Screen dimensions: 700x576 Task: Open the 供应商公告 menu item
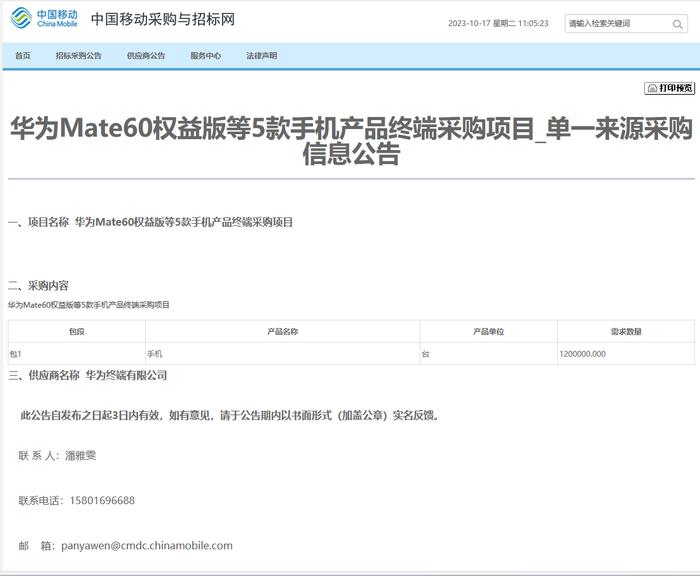tap(146, 56)
